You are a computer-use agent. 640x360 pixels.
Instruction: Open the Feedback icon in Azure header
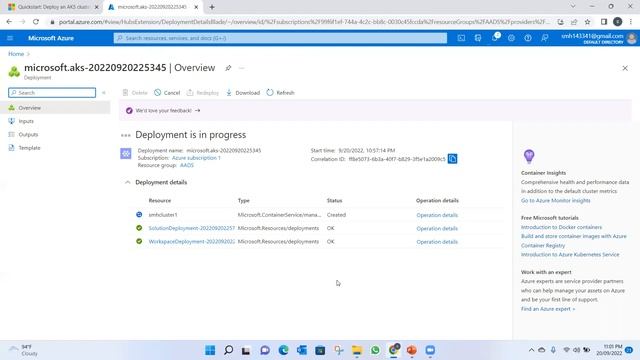pyautogui.click(x=544, y=38)
